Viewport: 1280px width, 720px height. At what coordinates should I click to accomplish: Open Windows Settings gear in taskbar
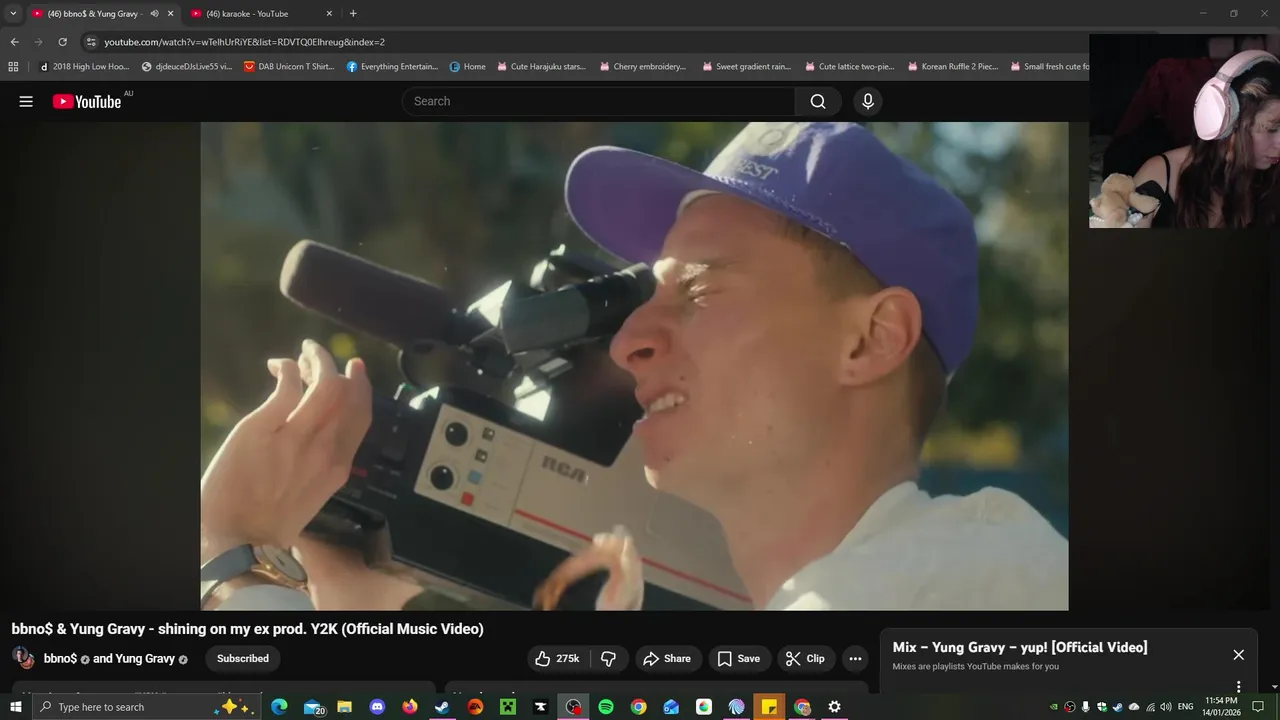(x=834, y=707)
